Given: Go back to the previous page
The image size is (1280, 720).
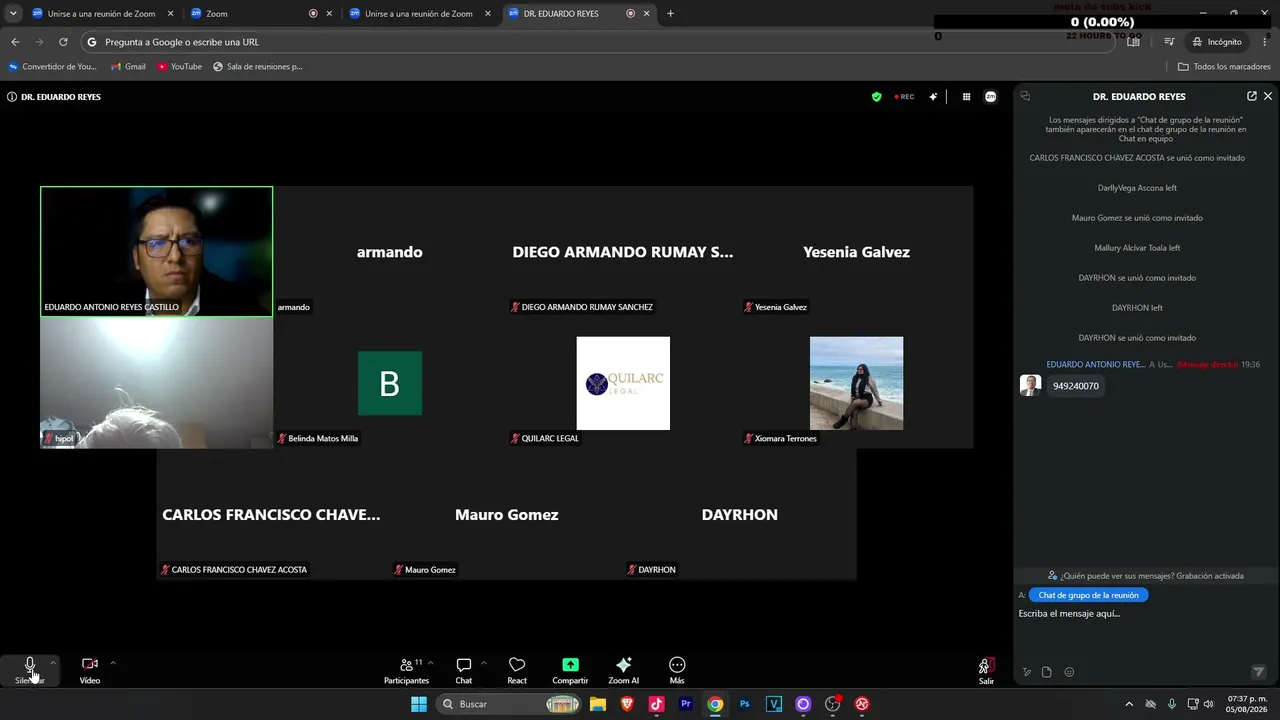Looking at the screenshot, I should (x=15, y=42).
